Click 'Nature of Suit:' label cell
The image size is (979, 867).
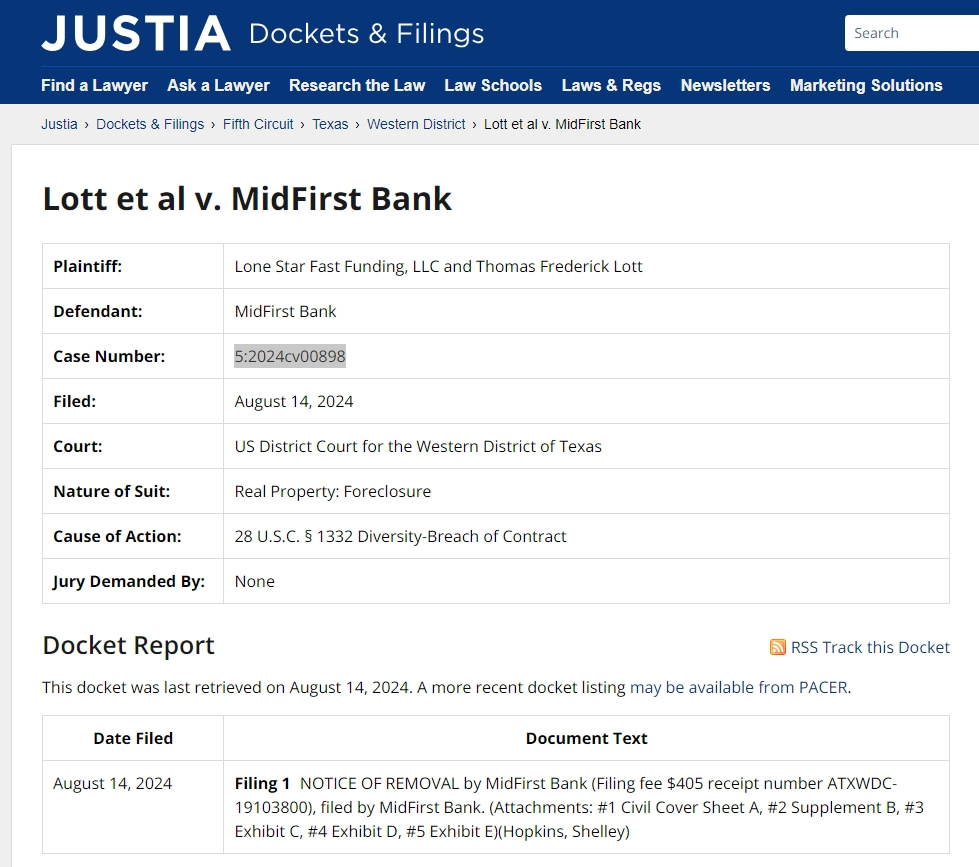(133, 491)
